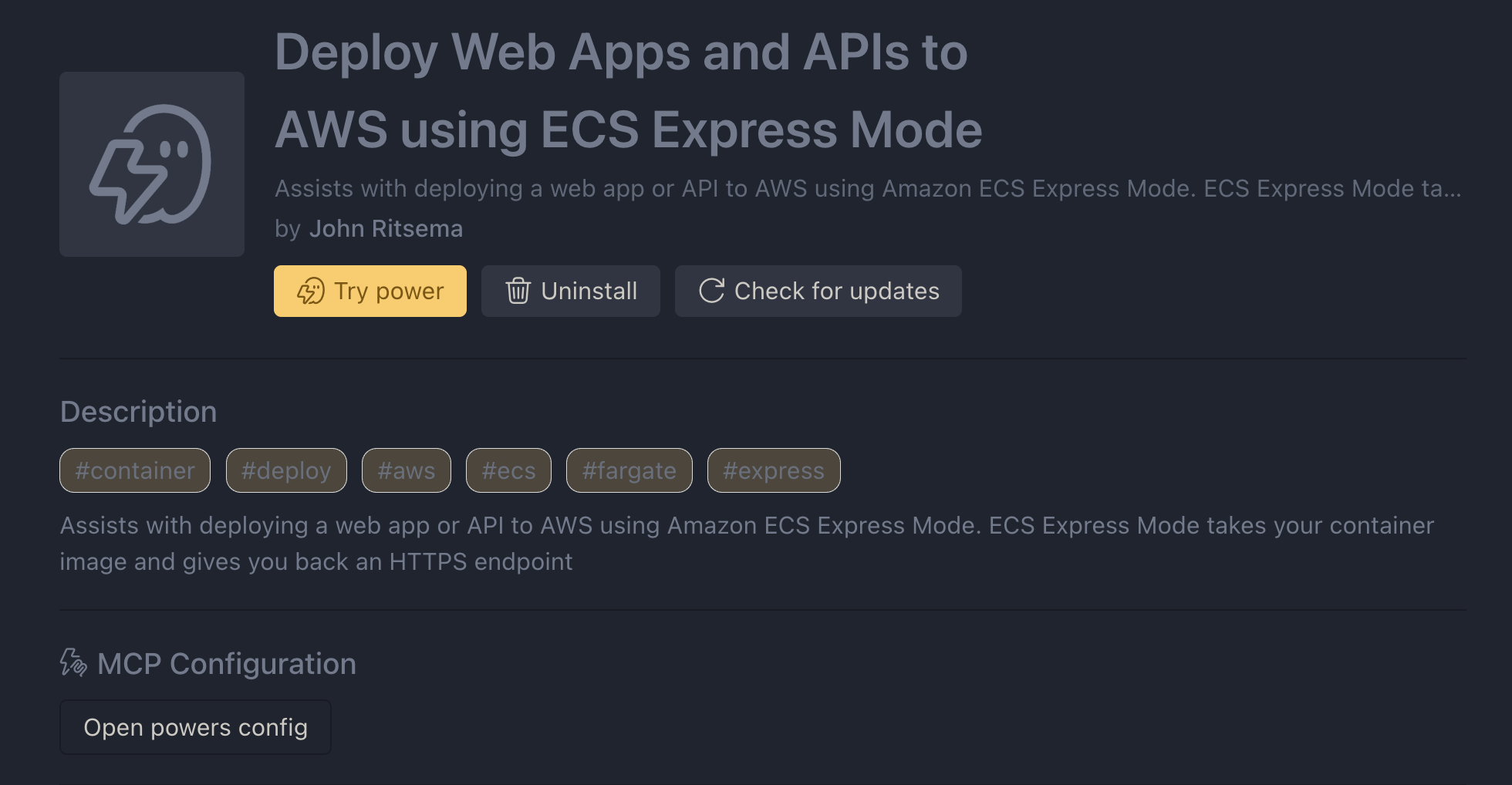Click the trash can Uninstall icon
Viewport: 1512px width, 785px height.
(518, 291)
